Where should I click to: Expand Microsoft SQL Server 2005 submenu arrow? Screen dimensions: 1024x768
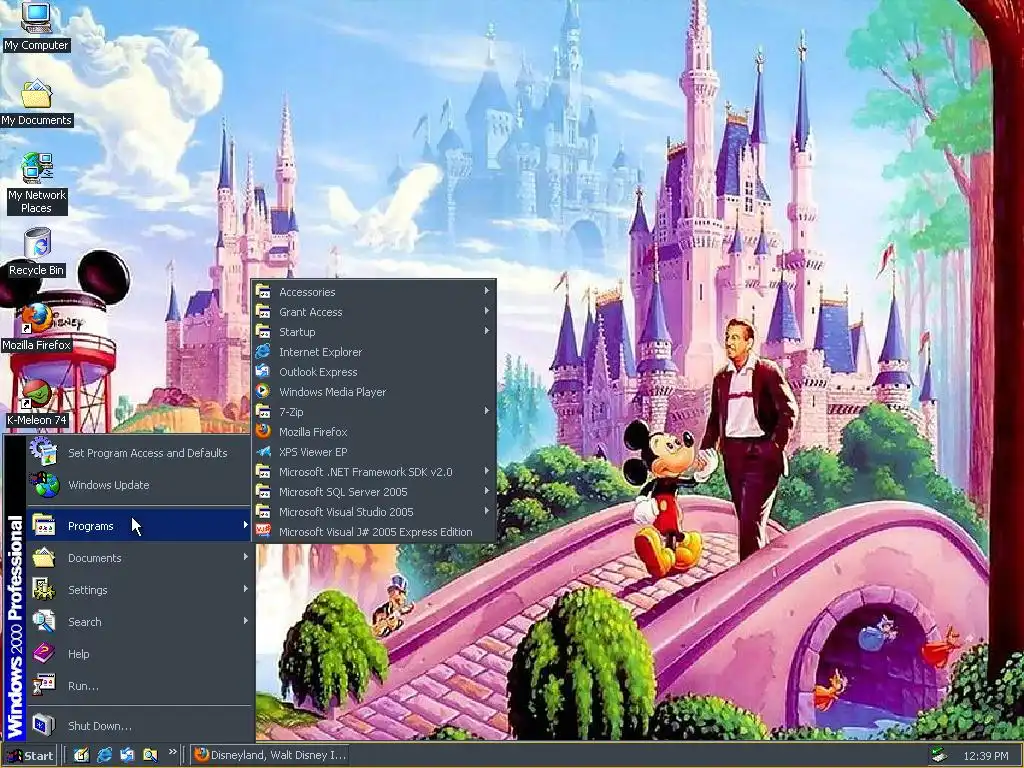point(487,491)
